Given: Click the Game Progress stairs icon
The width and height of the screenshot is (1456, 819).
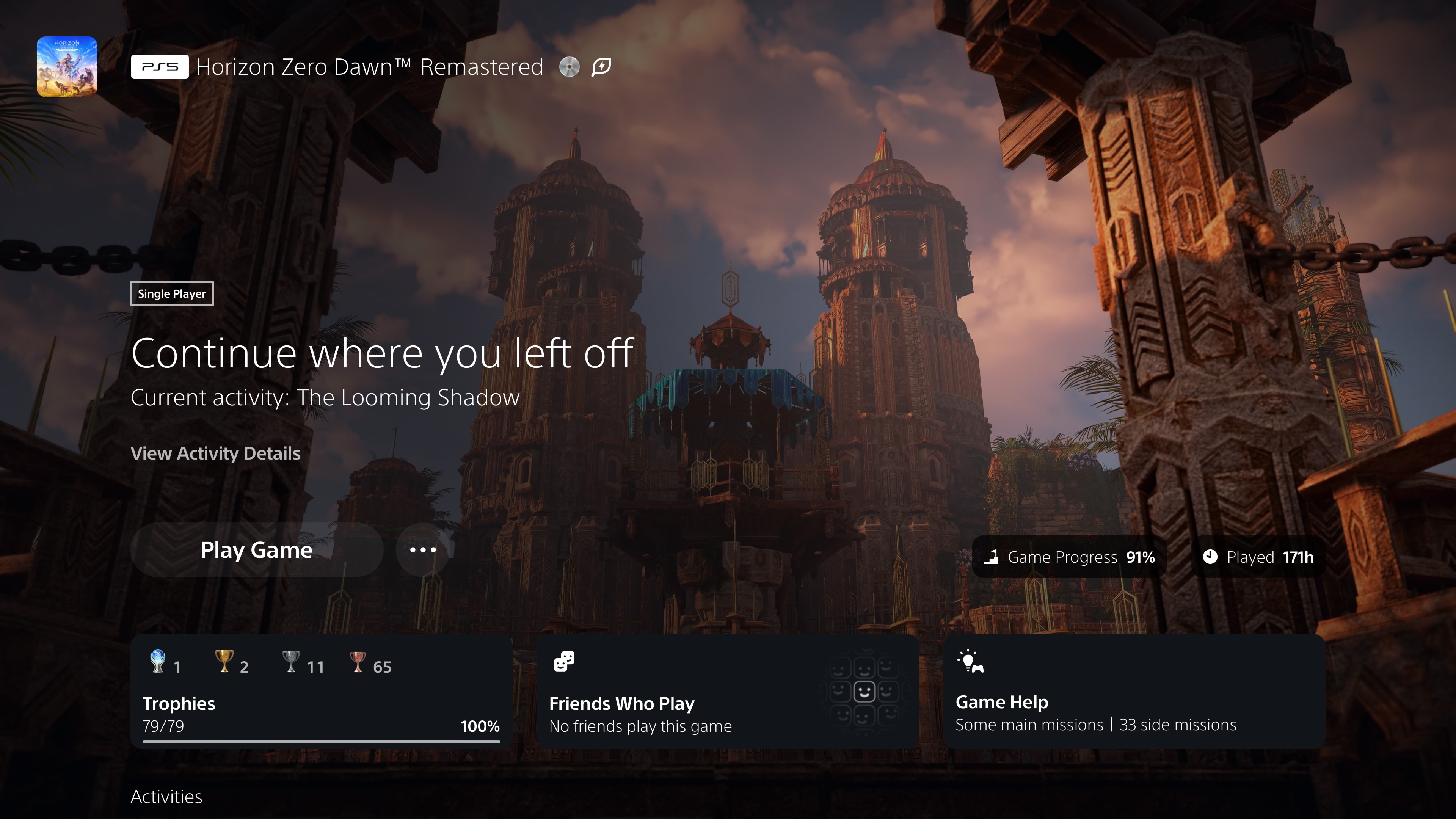Looking at the screenshot, I should [991, 557].
